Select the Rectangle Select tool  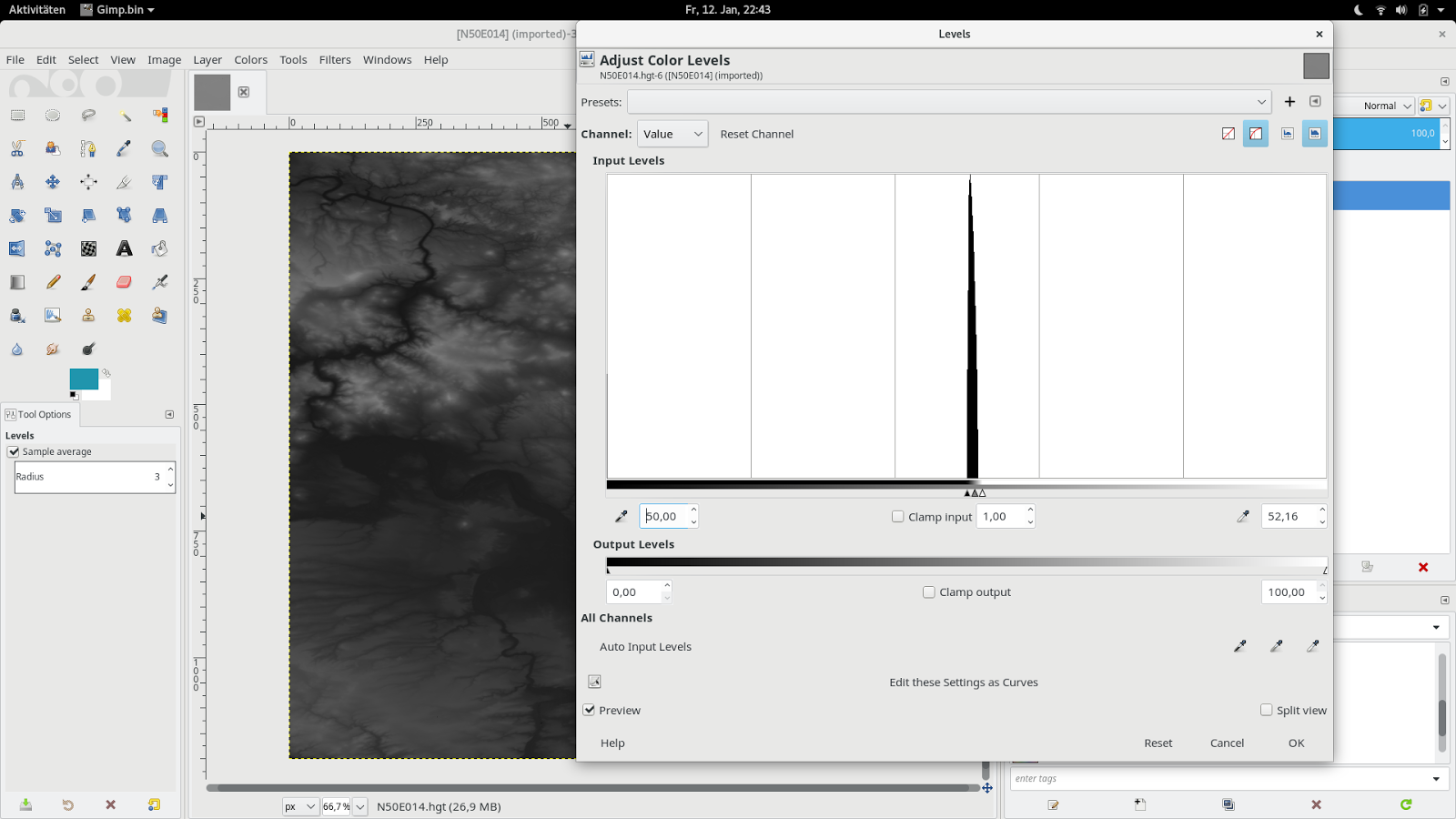click(x=17, y=116)
